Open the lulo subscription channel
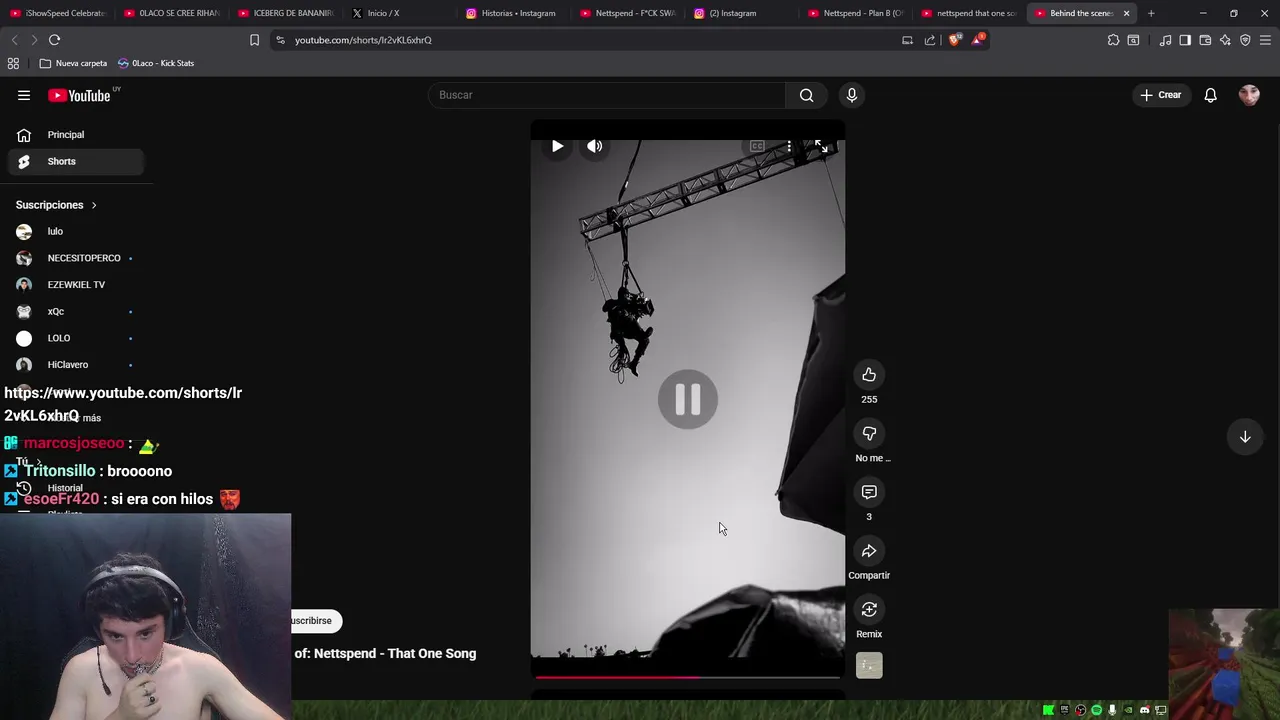 tap(75, 231)
